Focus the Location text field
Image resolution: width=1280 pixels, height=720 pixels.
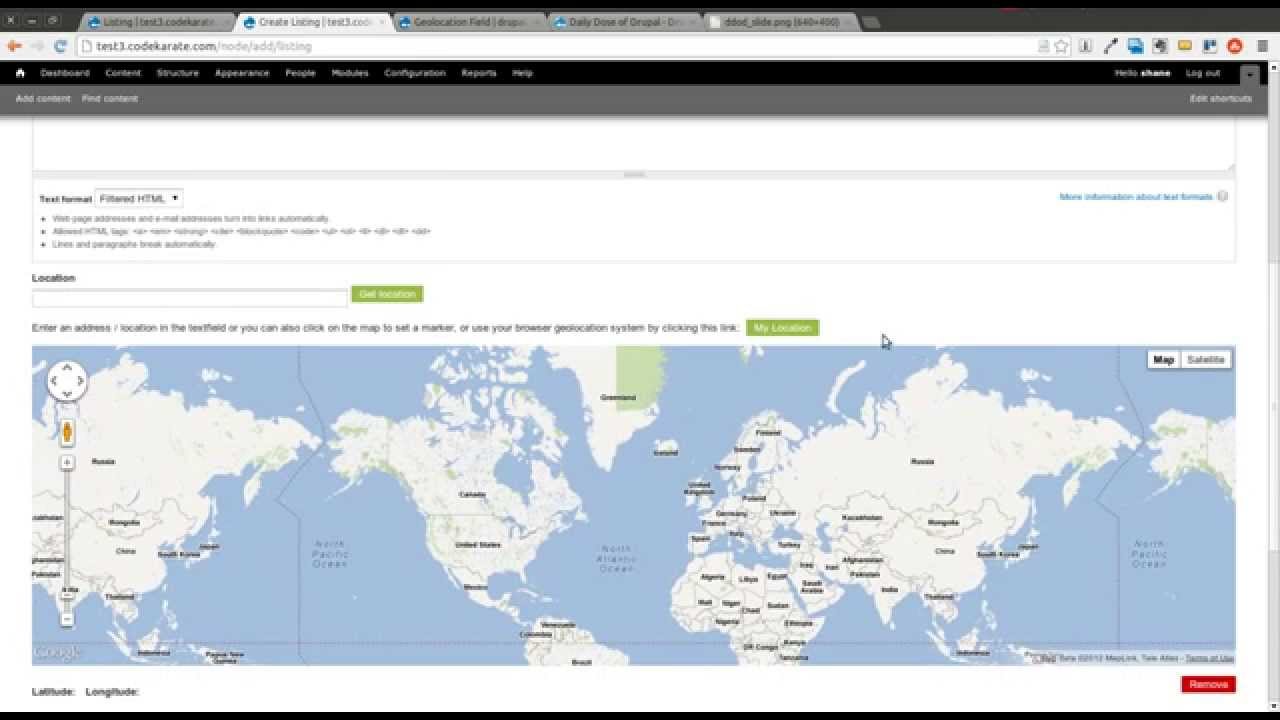(x=189, y=298)
